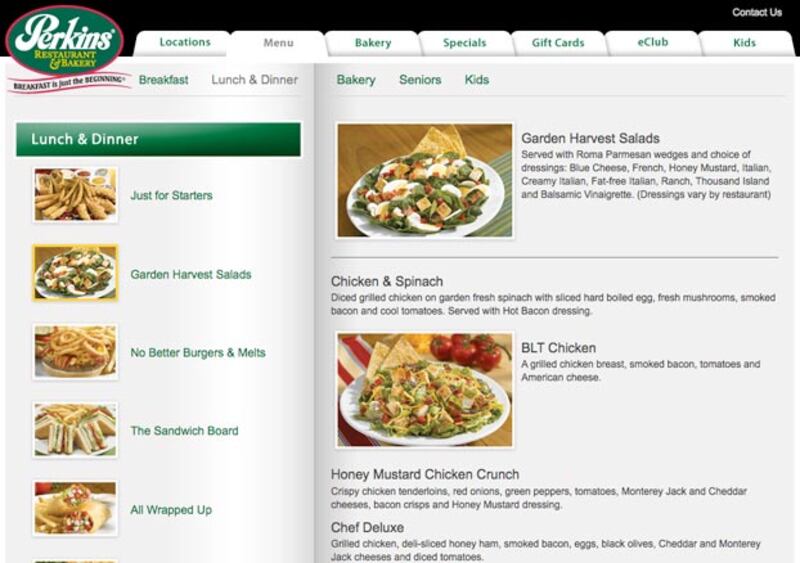This screenshot has height=563, width=800.
Task: Open The Sandwich Board text link
Action: 184,431
